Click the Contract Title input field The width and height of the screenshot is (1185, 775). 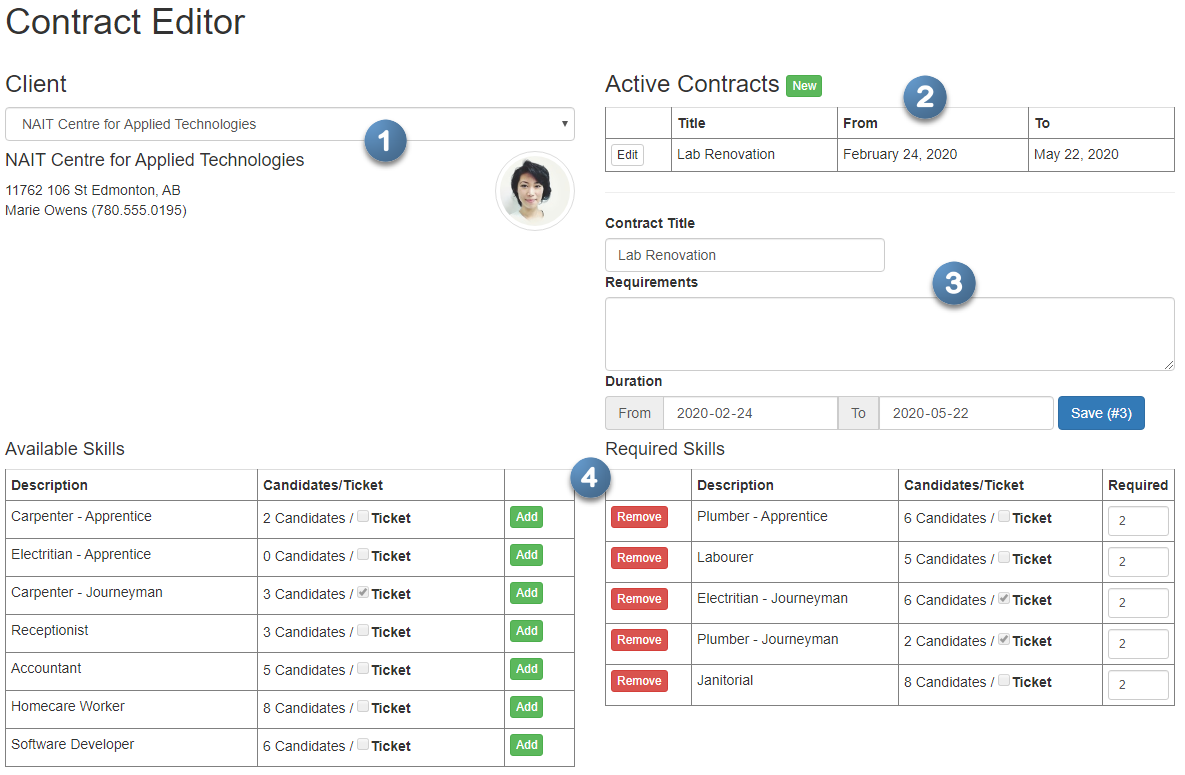[744, 255]
